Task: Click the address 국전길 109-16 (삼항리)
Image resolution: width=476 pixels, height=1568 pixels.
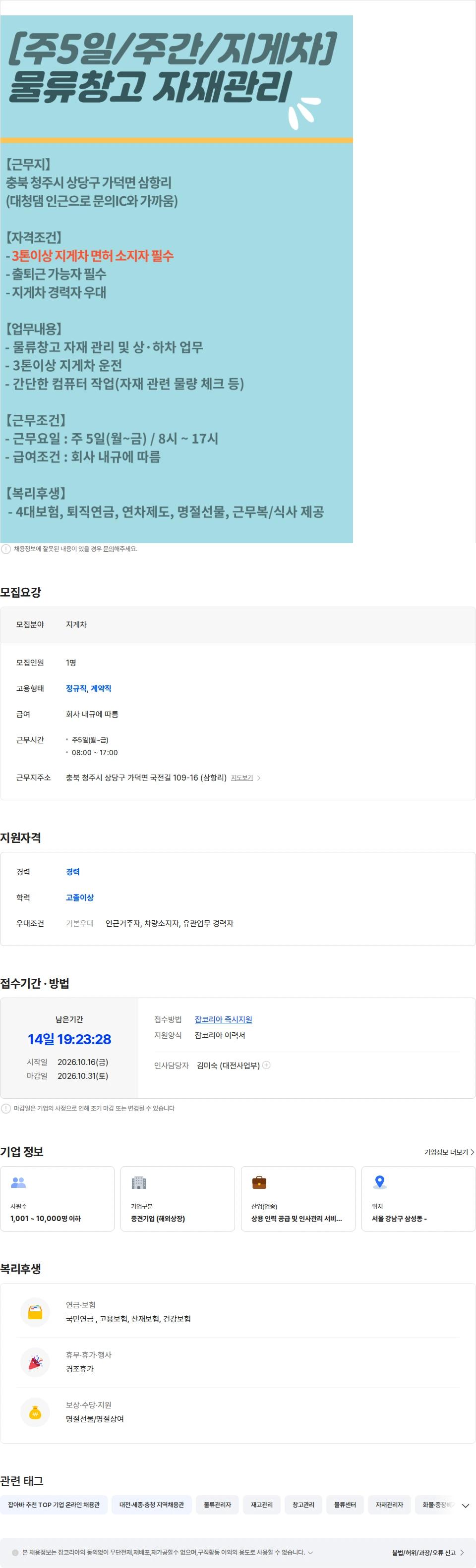Action: click(188, 777)
